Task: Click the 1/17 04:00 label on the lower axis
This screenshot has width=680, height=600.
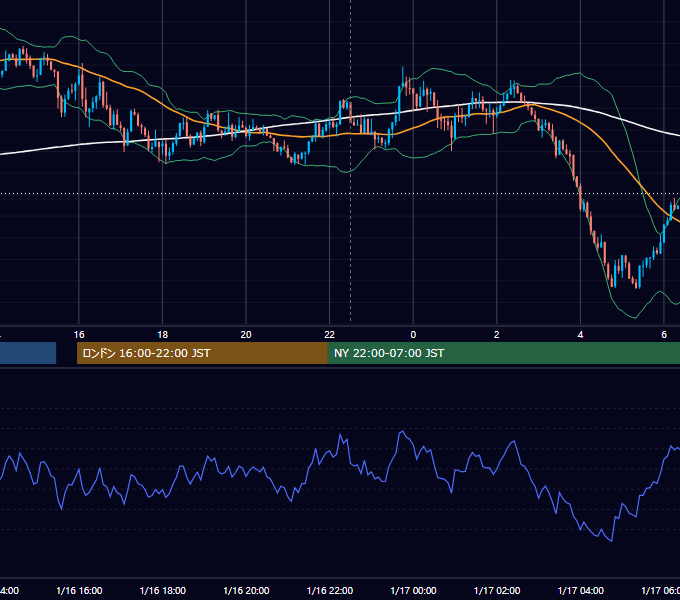Action: pyautogui.click(x=581, y=590)
